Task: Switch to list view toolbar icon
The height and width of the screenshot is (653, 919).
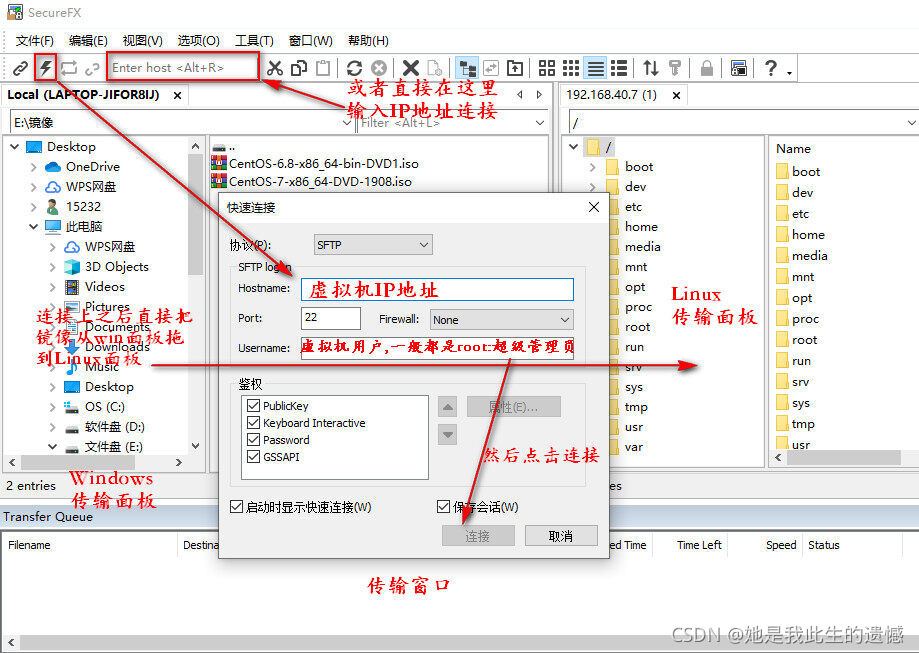Action: (595, 68)
